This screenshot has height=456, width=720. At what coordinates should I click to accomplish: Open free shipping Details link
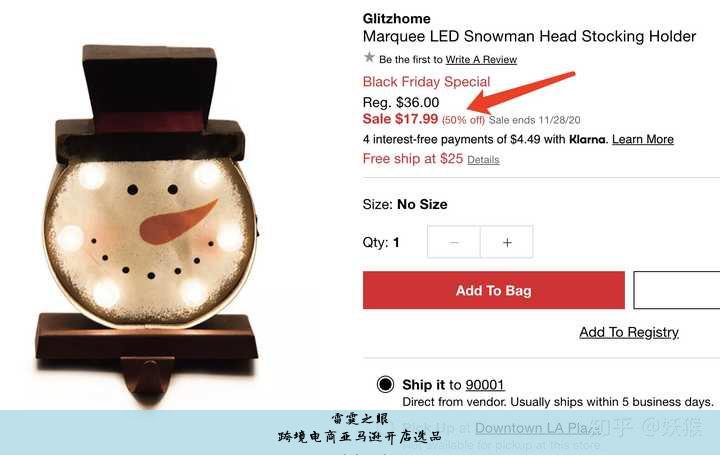(483, 160)
